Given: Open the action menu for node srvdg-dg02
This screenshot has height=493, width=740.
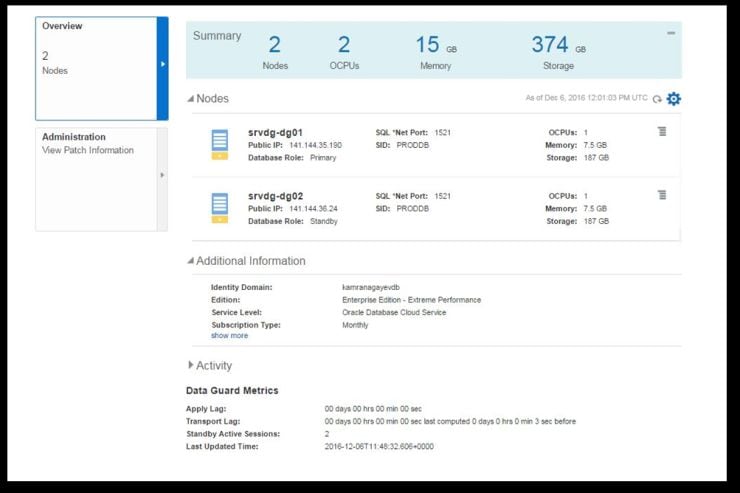Looking at the screenshot, I should [x=662, y=195].
